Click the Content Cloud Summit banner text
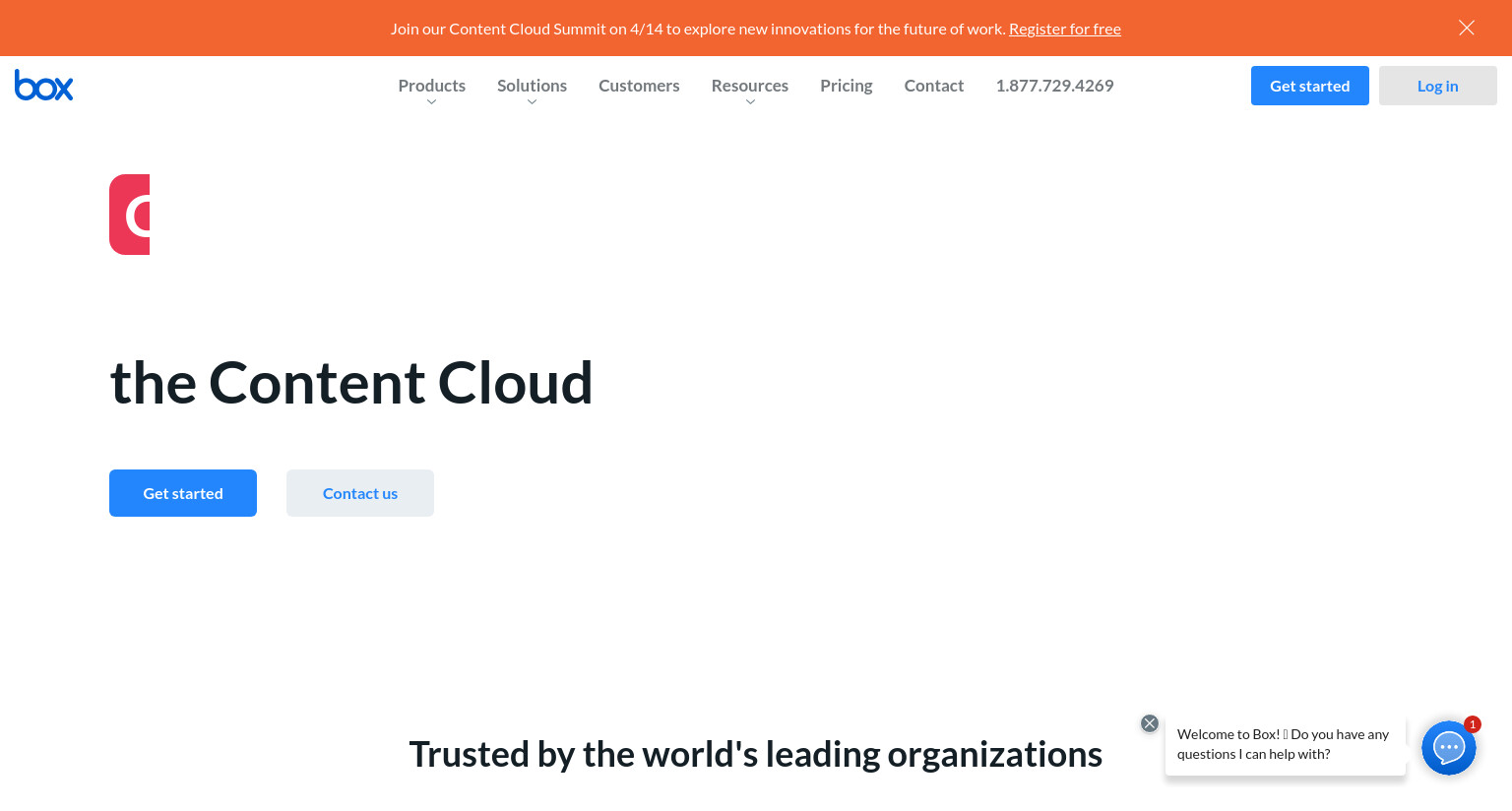 coord(698,29)
